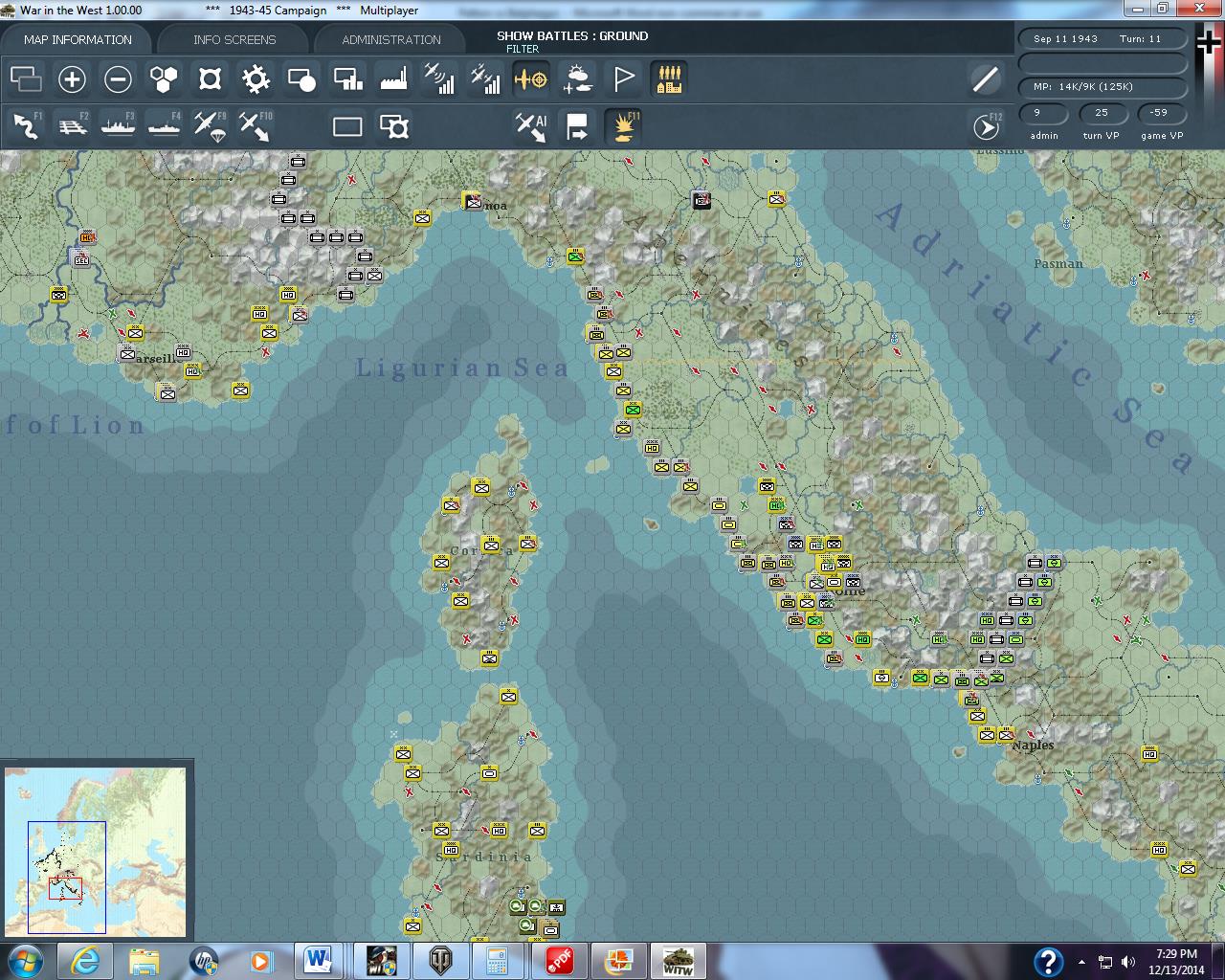The image size is (1225, 980).
Task: Click the Show Battles : Ground label
Action: click(572, 35)
